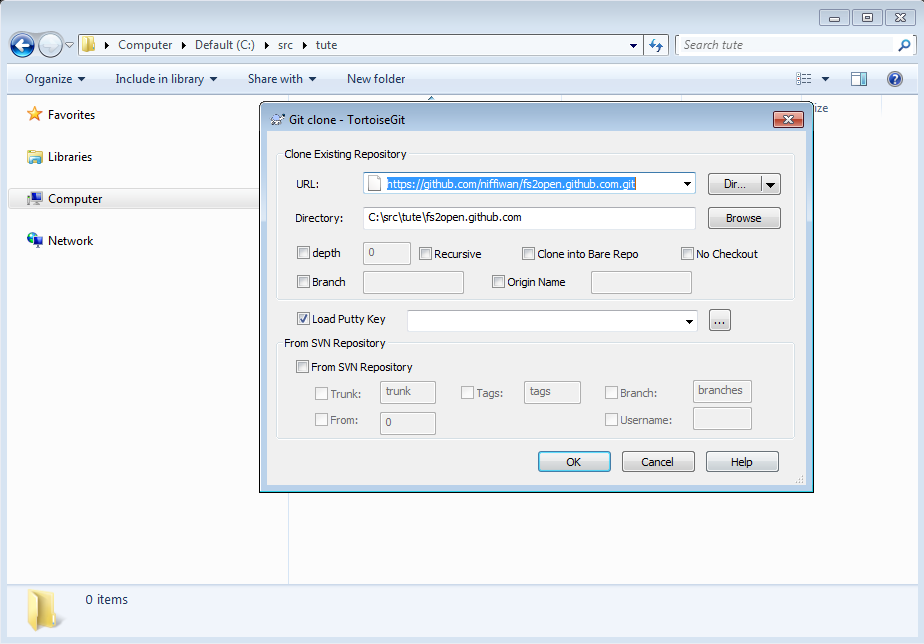Enable Clone into Bare Repo option

coord(528,254)
